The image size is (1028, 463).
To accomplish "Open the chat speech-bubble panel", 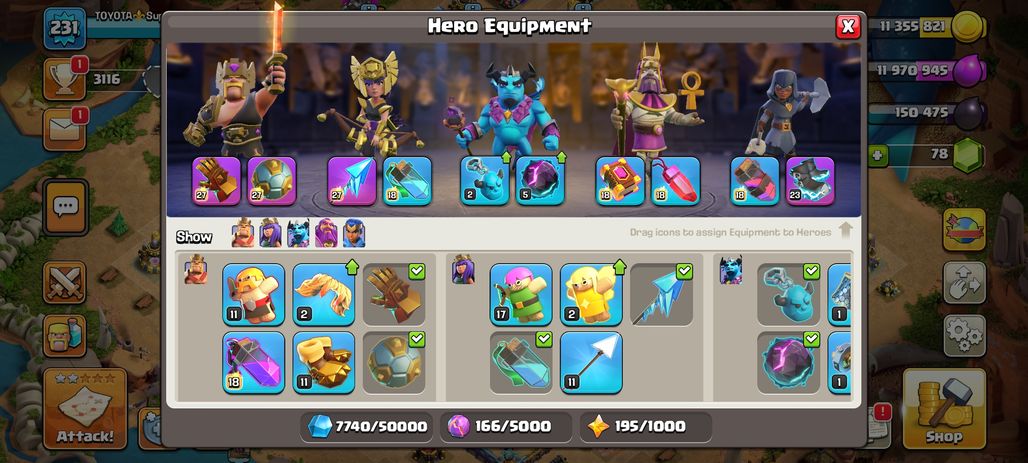I will [65, 207].
